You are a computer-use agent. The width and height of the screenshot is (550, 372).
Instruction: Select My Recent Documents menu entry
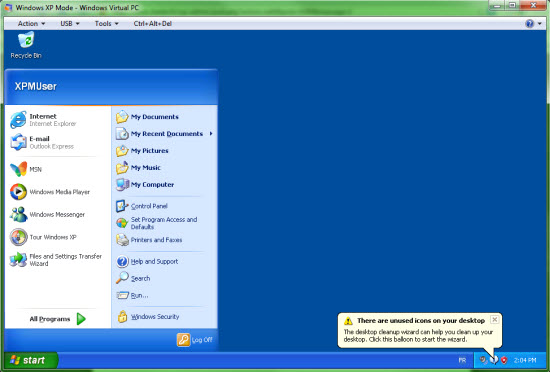(164, 134)
